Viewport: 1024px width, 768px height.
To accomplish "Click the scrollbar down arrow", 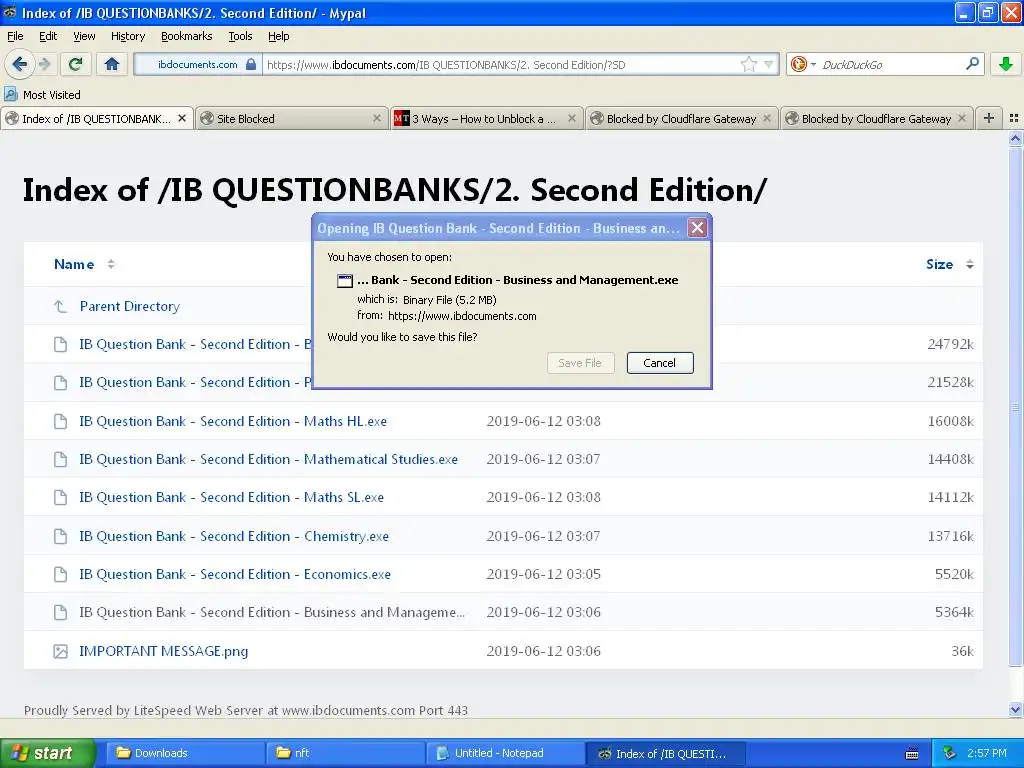I will click(1015, 710).
